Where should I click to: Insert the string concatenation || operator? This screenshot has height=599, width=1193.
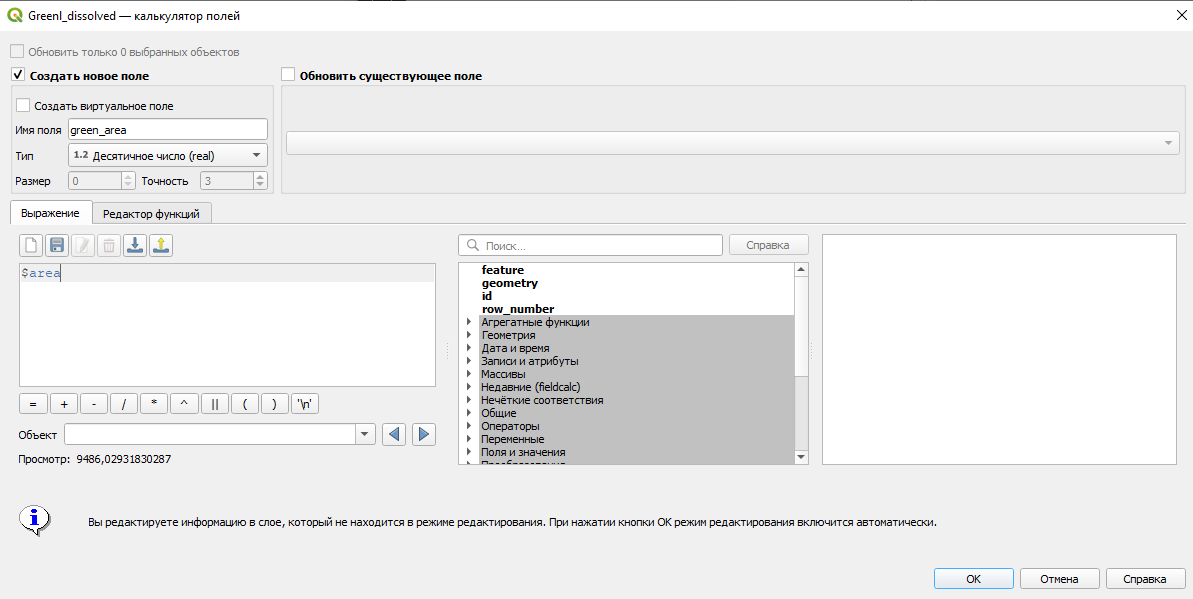215,404
